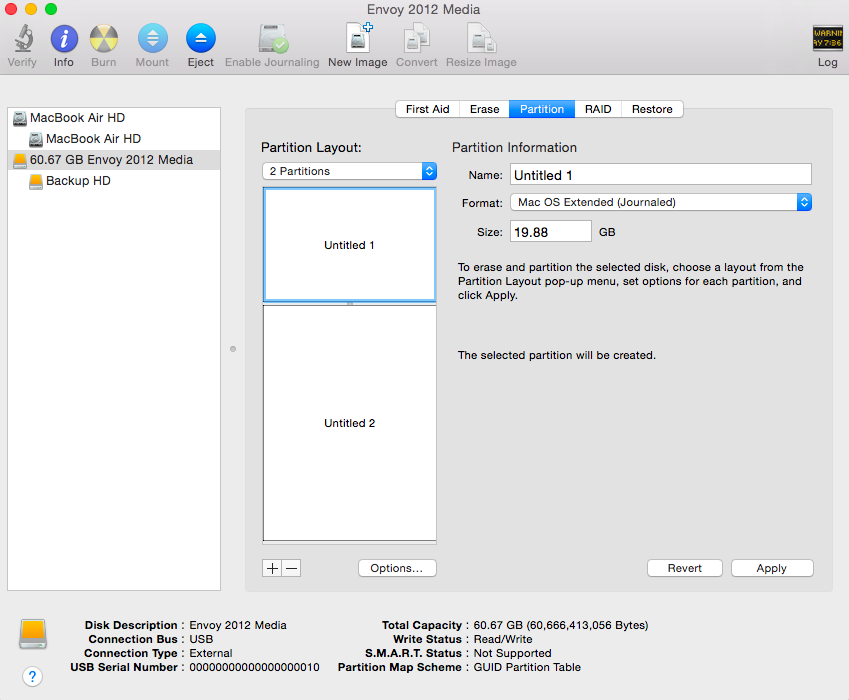This screenshot has height=700, width=849.
Task: Click the orange Envoy 2012 Media drive icon
Action: (x=20, y=160)
